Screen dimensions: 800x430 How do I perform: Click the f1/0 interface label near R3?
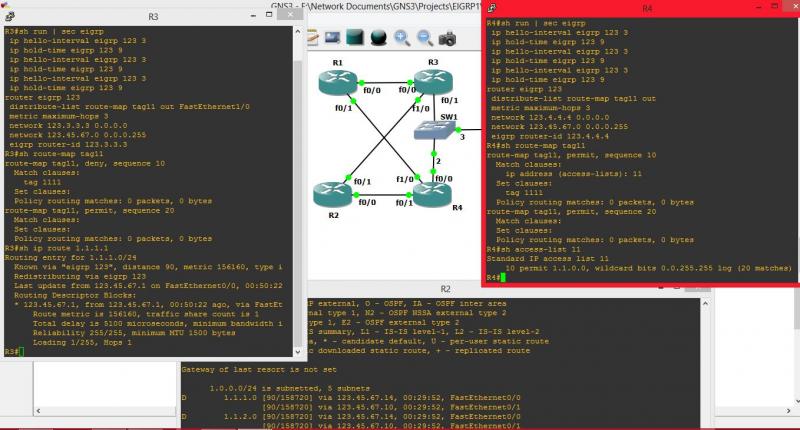(x=421, y=109)
